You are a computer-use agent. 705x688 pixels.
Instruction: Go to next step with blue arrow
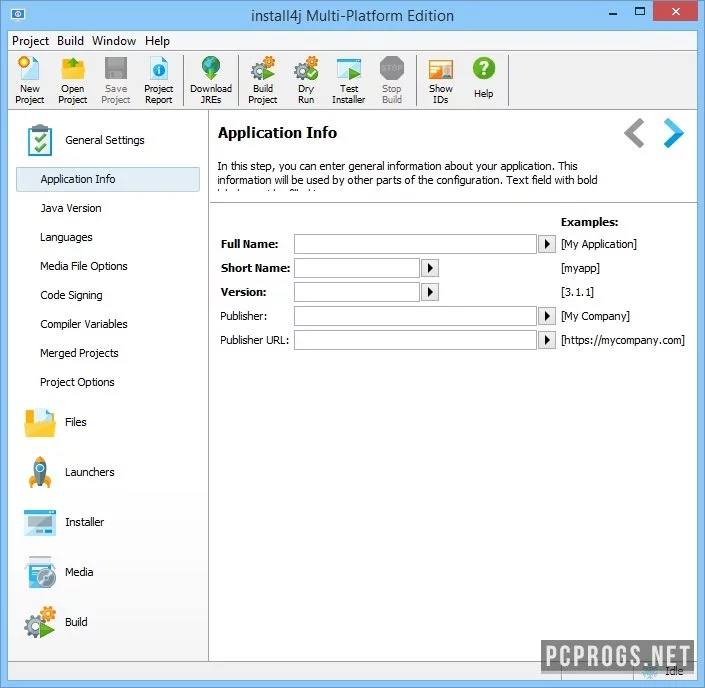(673, 133)
